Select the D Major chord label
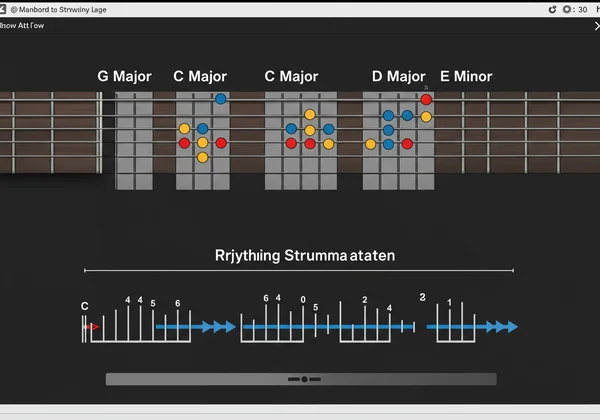 (x=398, y=76)
